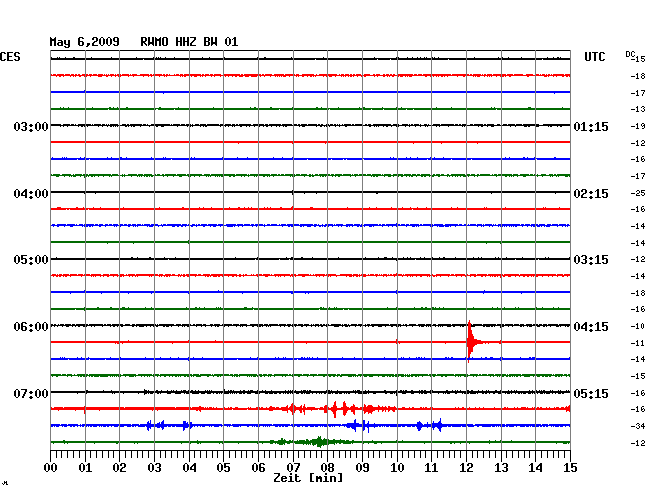Click the UTC column header
Image resolution: width=650 pixels, height=494 pixels.
click(595, 57)
